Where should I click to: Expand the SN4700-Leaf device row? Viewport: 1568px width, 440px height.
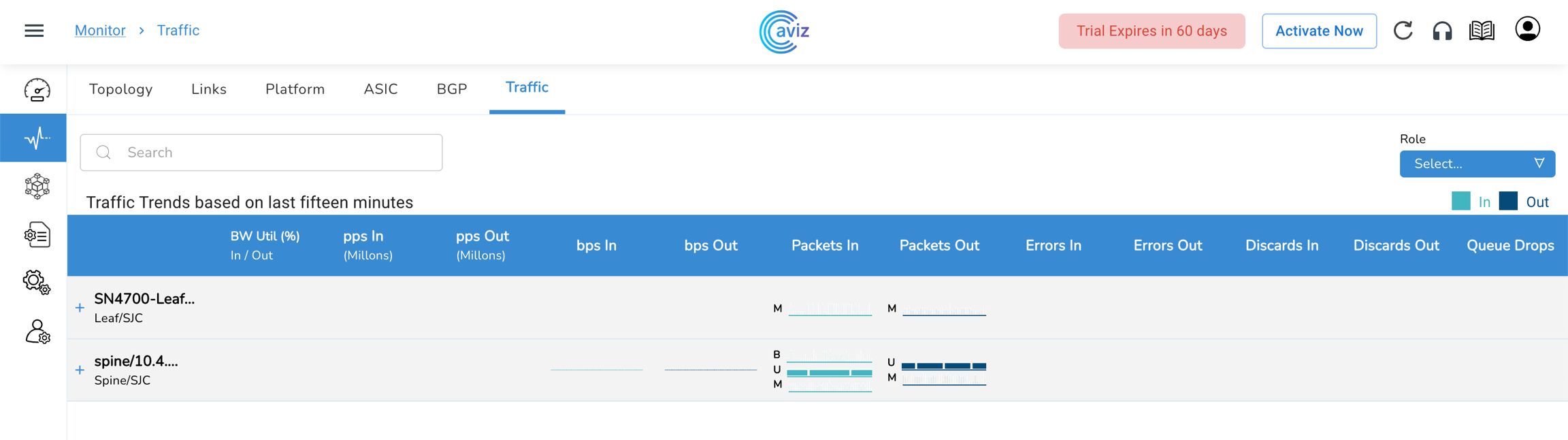click(x=80, y=308)
